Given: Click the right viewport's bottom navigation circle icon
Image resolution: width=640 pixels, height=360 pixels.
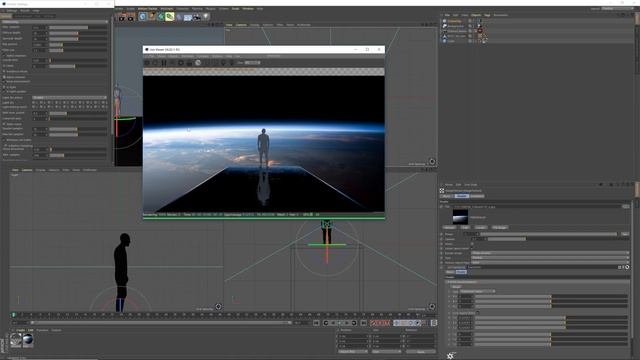Looking at the screenshot, I should 432,307.
